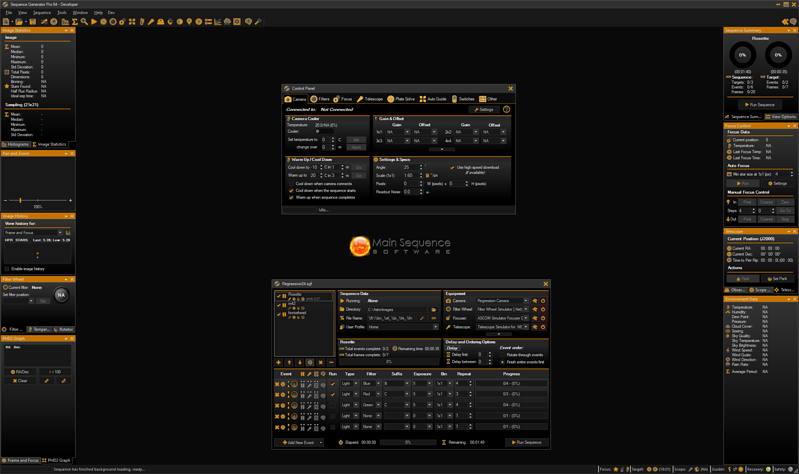
Task: Click the help question mark in Control Panel
Action: click(507, 110)
